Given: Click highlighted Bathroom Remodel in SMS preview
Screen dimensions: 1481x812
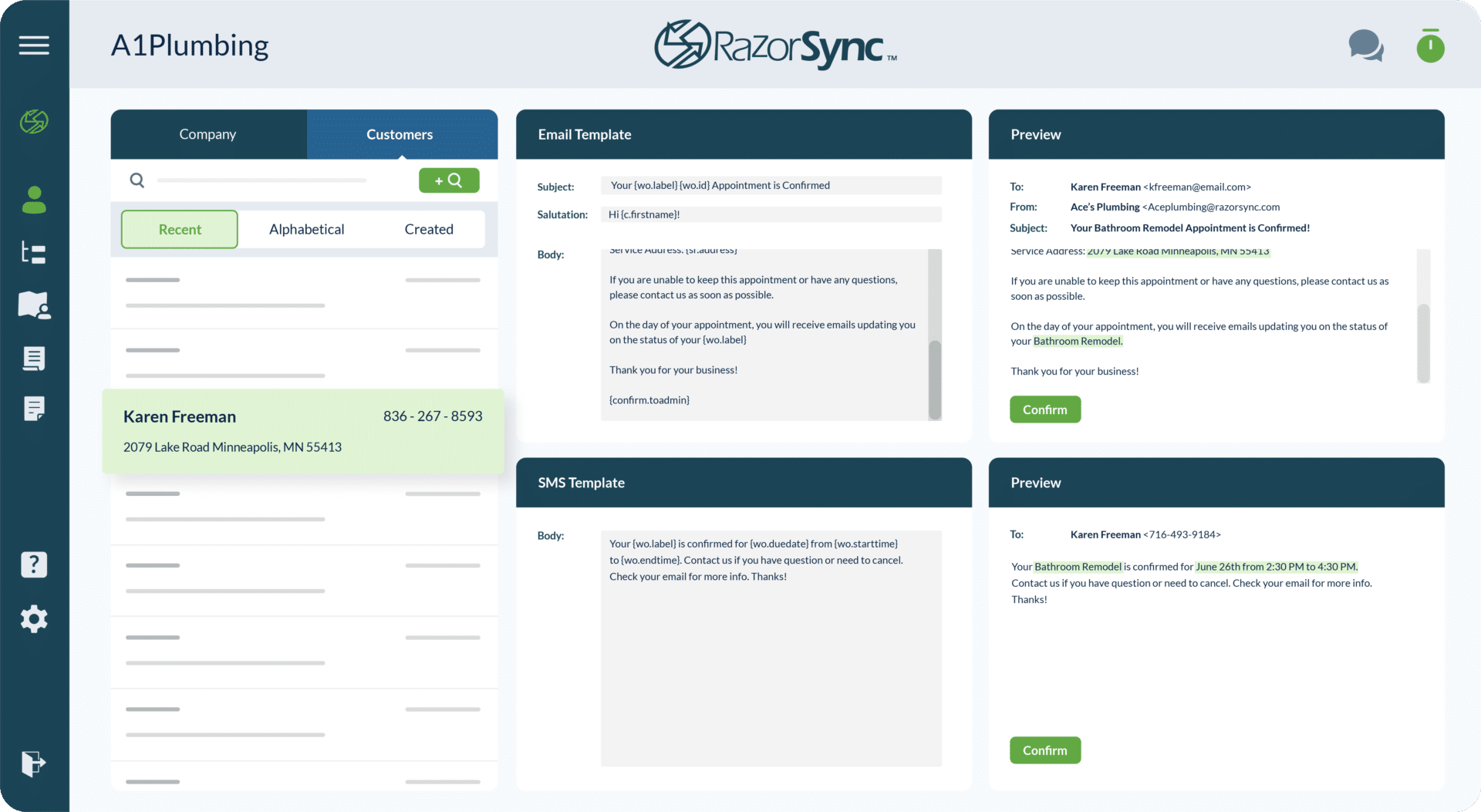Looking at the screenshot, I should click(1078, 567).
